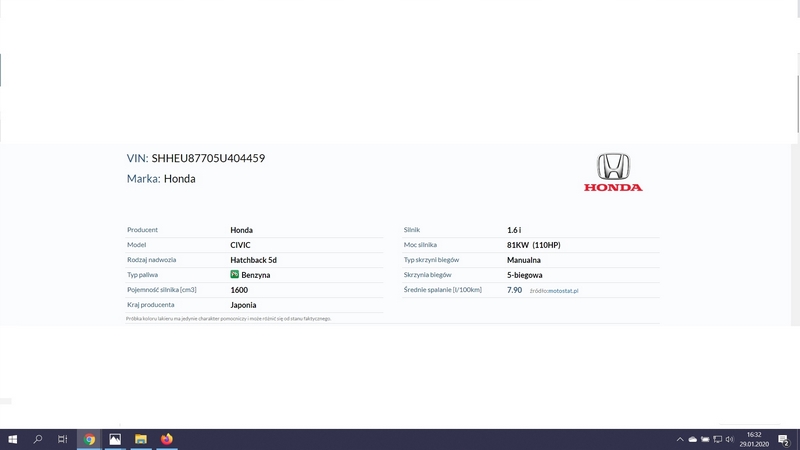This screenshot has width=800, height=450.
Task: Open Task View in the taskbar
Action: (x=63, y=439)
